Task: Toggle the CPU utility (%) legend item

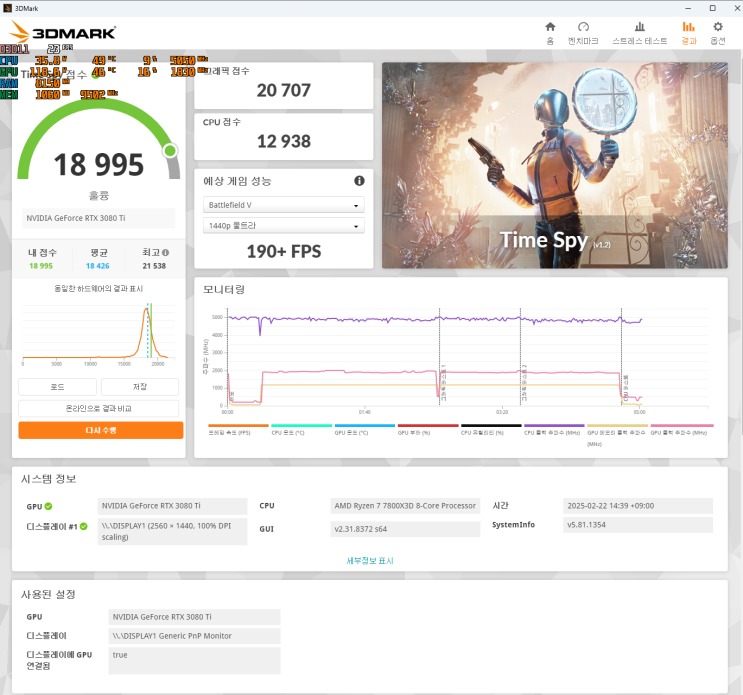Action: (491, 430)
